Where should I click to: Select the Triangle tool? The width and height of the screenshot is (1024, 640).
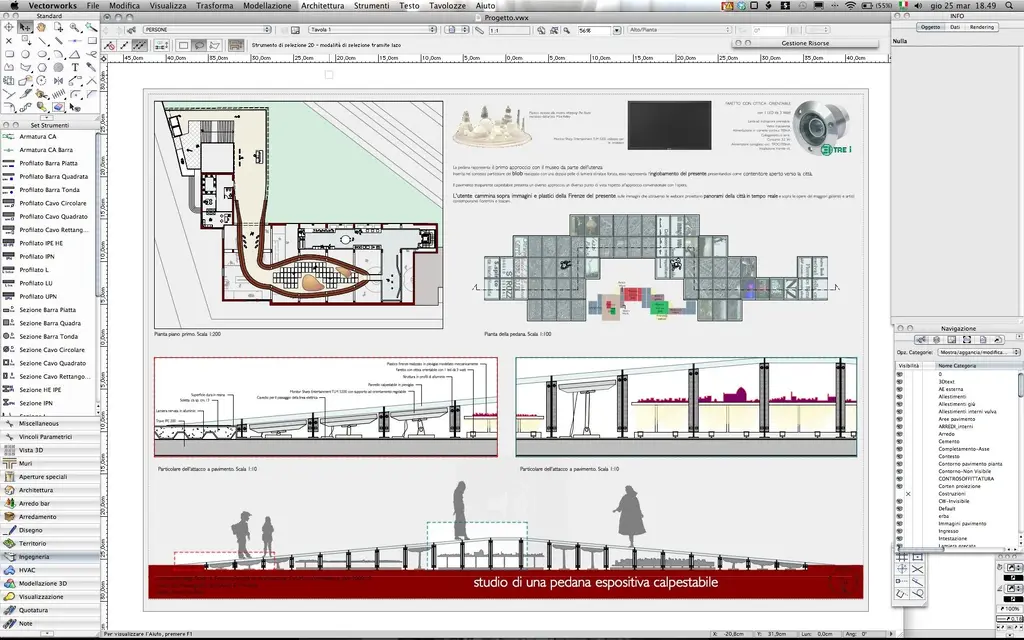point(75,54)
